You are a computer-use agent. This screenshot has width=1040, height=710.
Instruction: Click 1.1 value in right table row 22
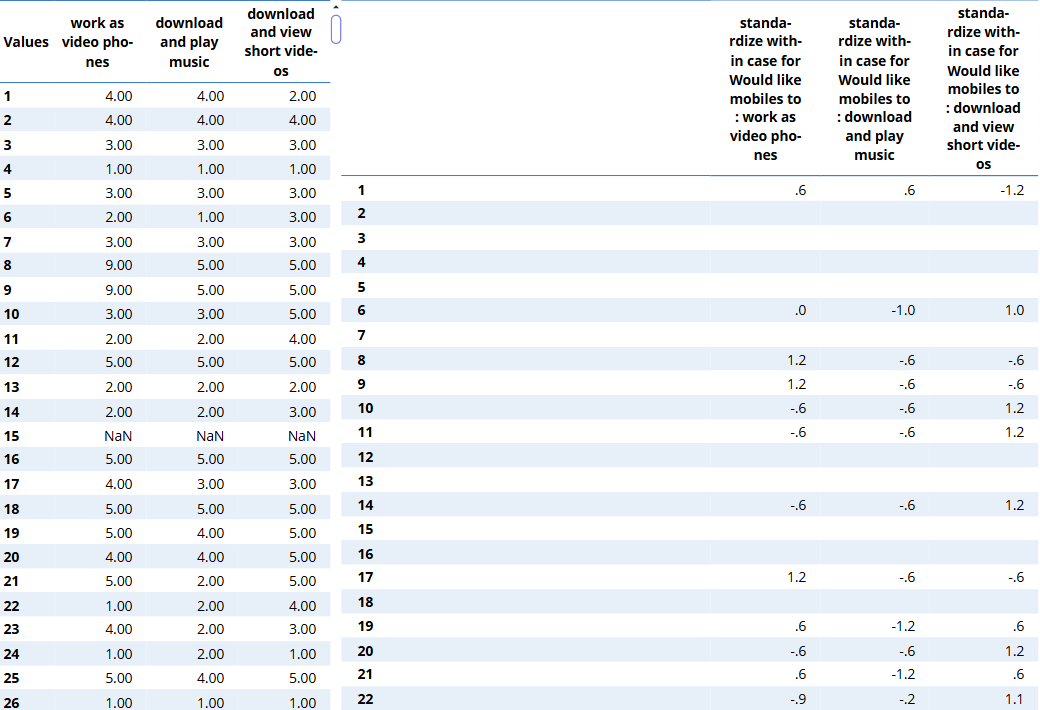click(x=1014, y=699)
